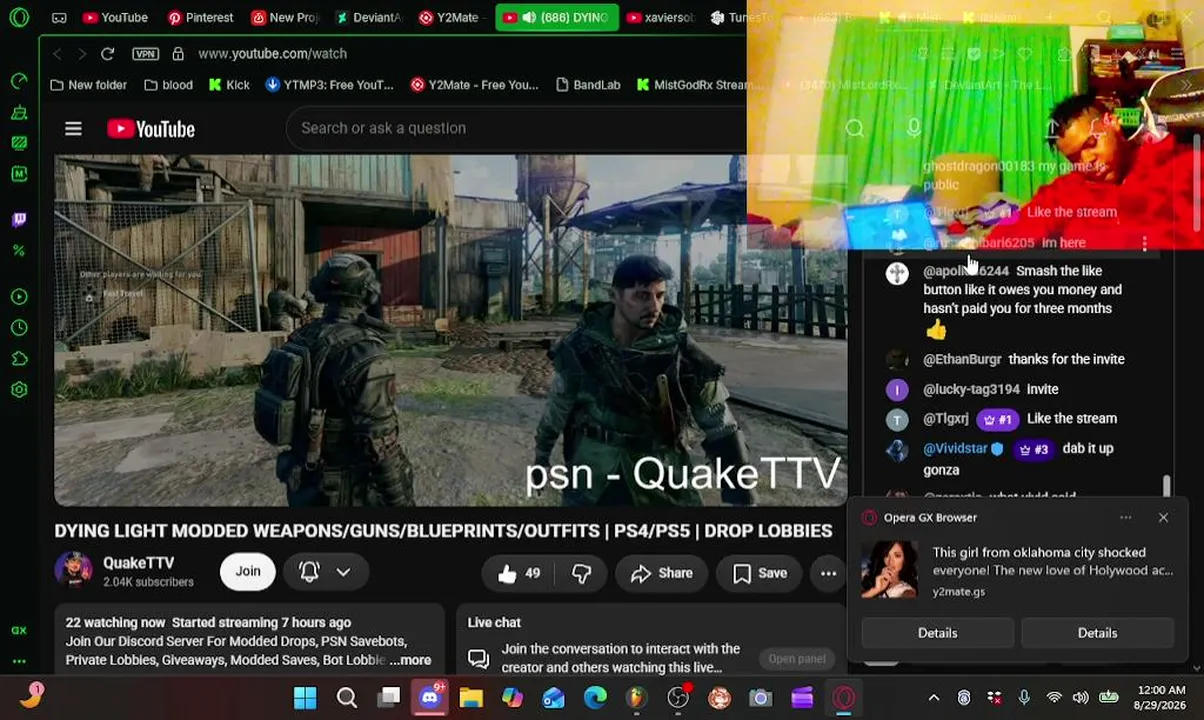Open File Explorer from taskbar
The width and height of the screenshot is (1204, 720).
(471, 697)
